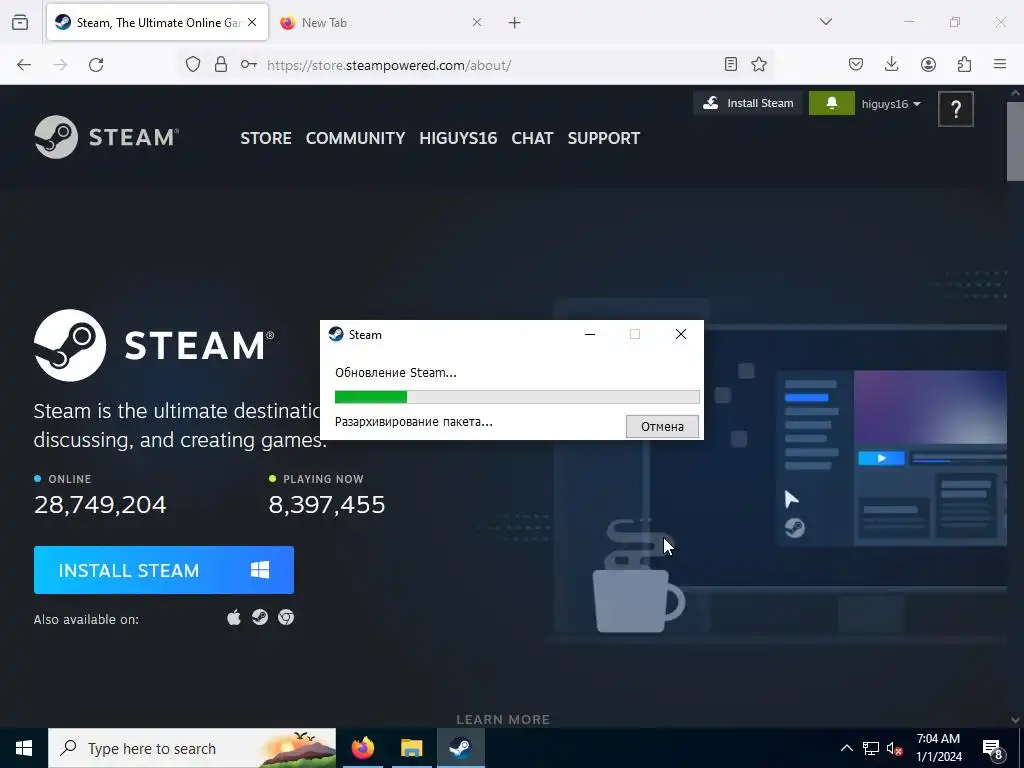1024x768 pixels.
Task: Show hidden system tray icons chevron
Action: (x=846, y=748)
